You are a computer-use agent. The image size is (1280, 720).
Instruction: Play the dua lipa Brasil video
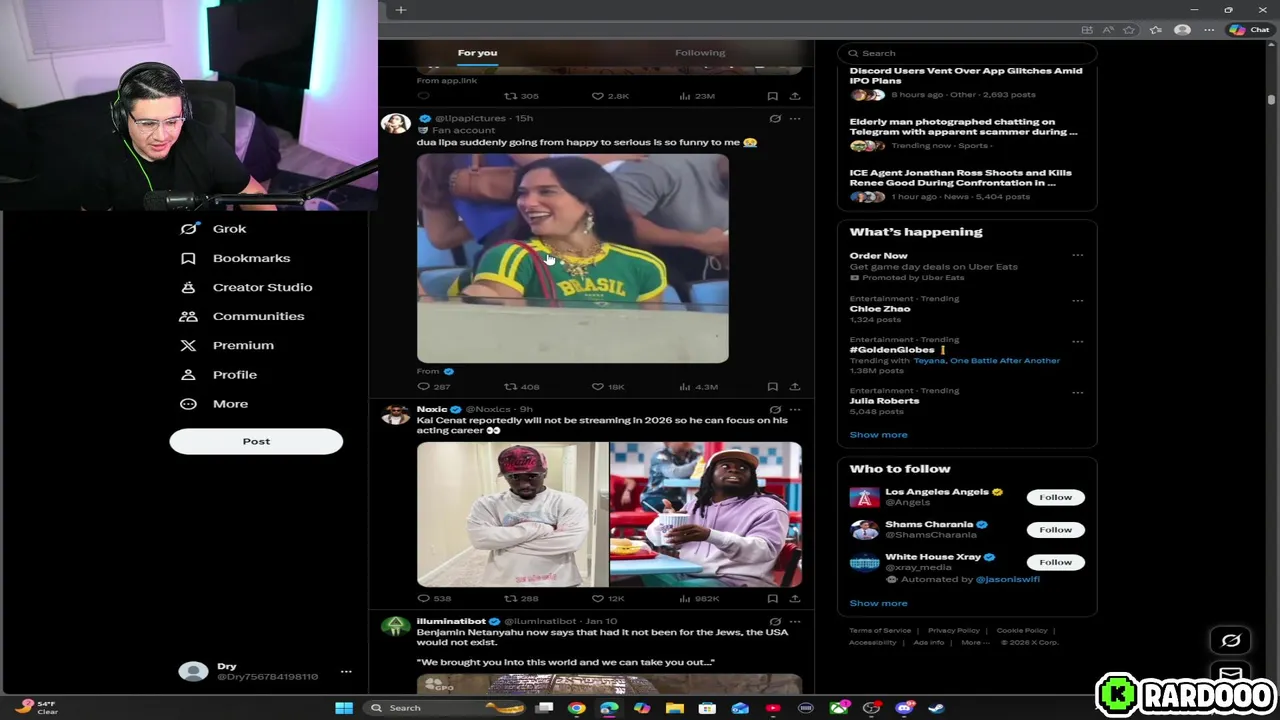[573, 259]
